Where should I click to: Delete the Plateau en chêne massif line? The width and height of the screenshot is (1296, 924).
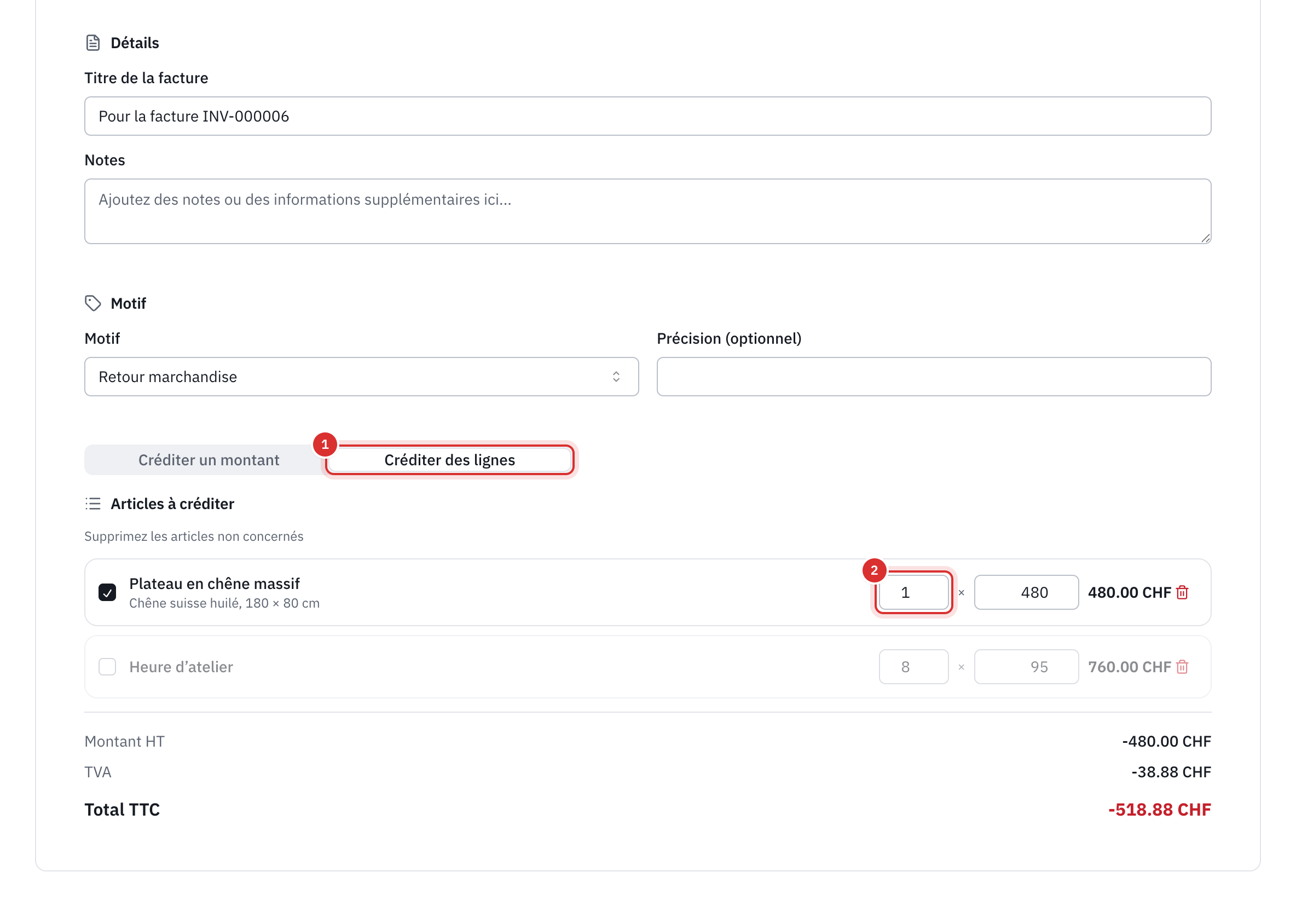click(x=1182, y=592)
